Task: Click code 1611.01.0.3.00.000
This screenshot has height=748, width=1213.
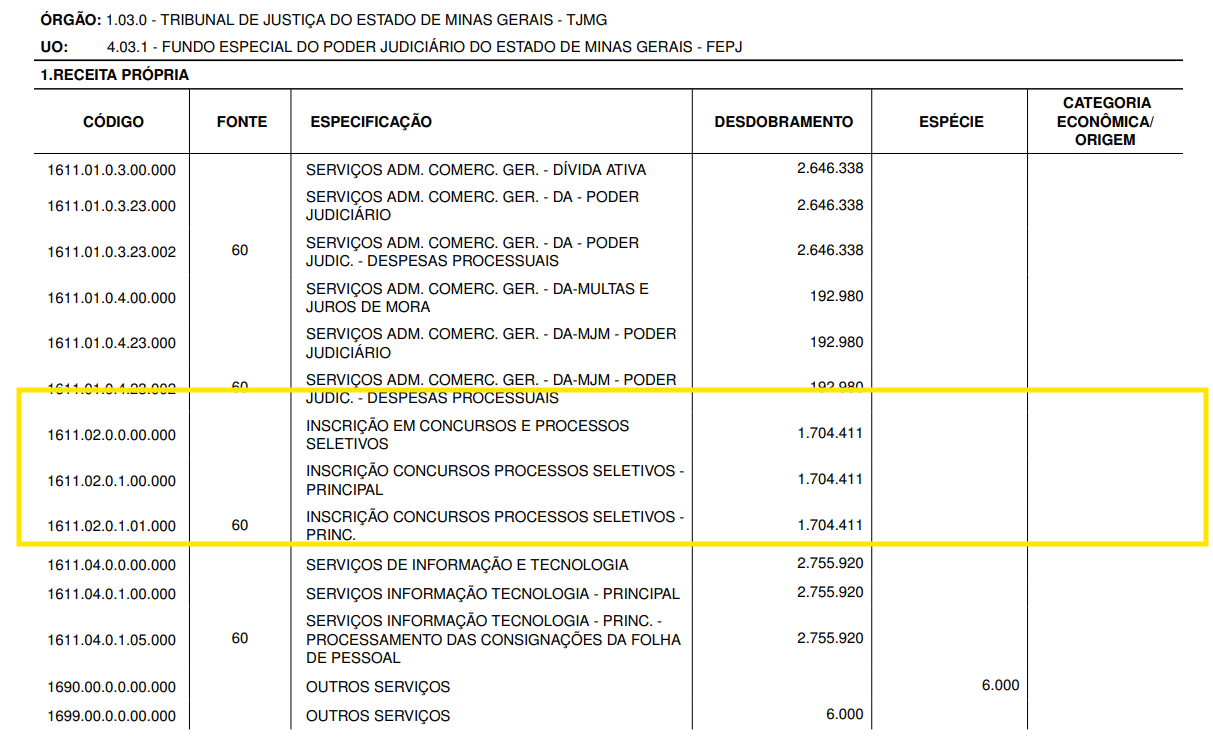Action: pyautogui.click(x=111, y=170)
